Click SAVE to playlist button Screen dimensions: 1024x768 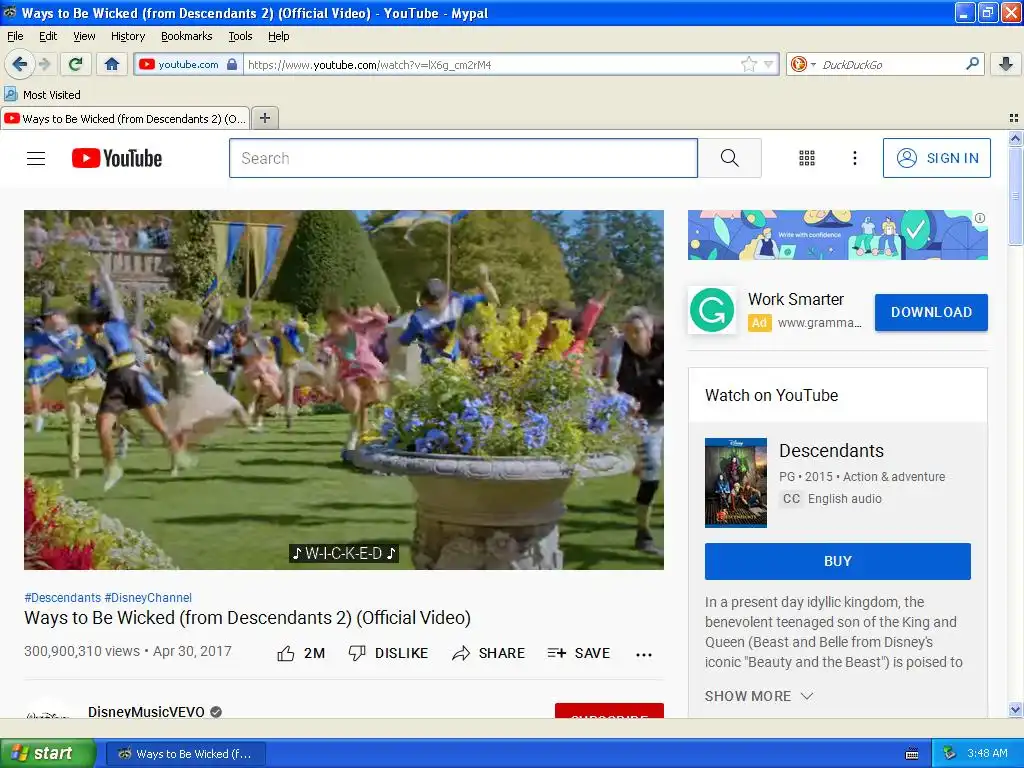579,653
